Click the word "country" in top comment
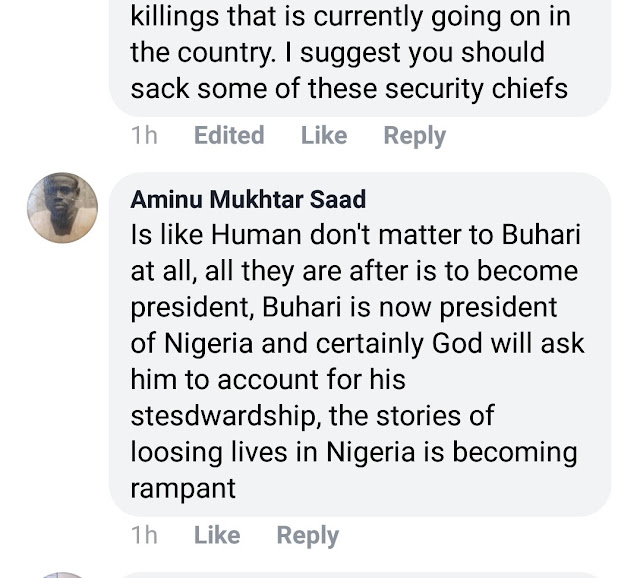 pos(220,52)
